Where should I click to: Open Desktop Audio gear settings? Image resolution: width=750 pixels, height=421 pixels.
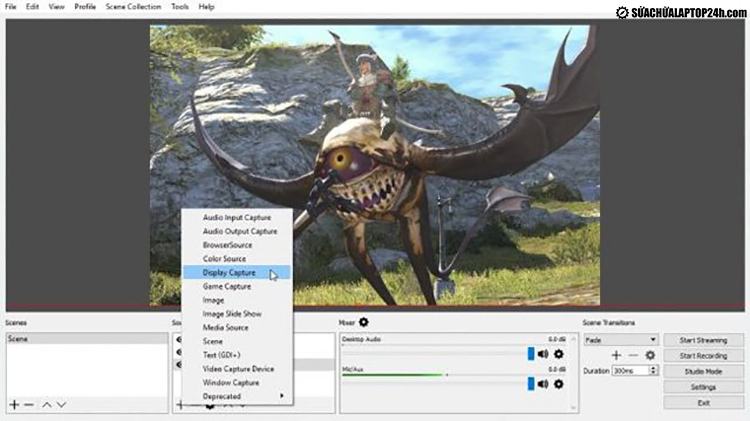(559, 354)
